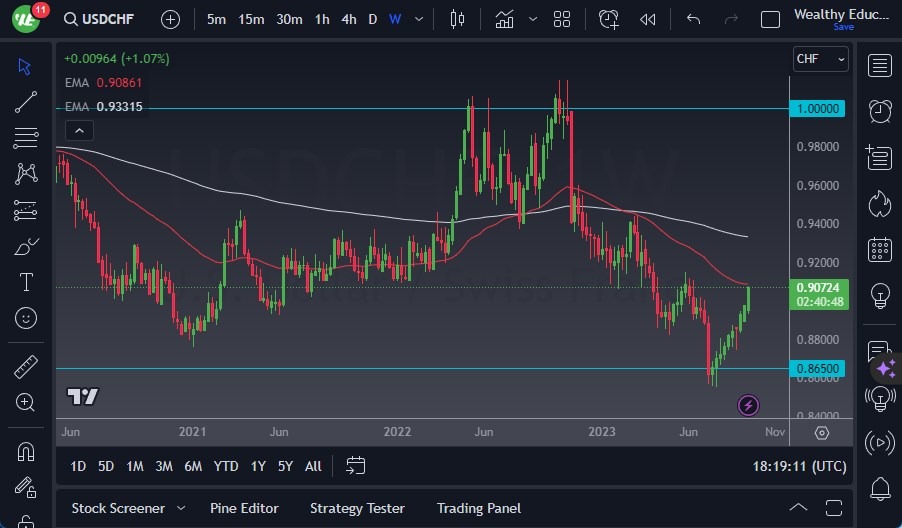Open the Fibonacci retracement tools
This screenshot has height=528, width=902.
[x=25, y=137]
